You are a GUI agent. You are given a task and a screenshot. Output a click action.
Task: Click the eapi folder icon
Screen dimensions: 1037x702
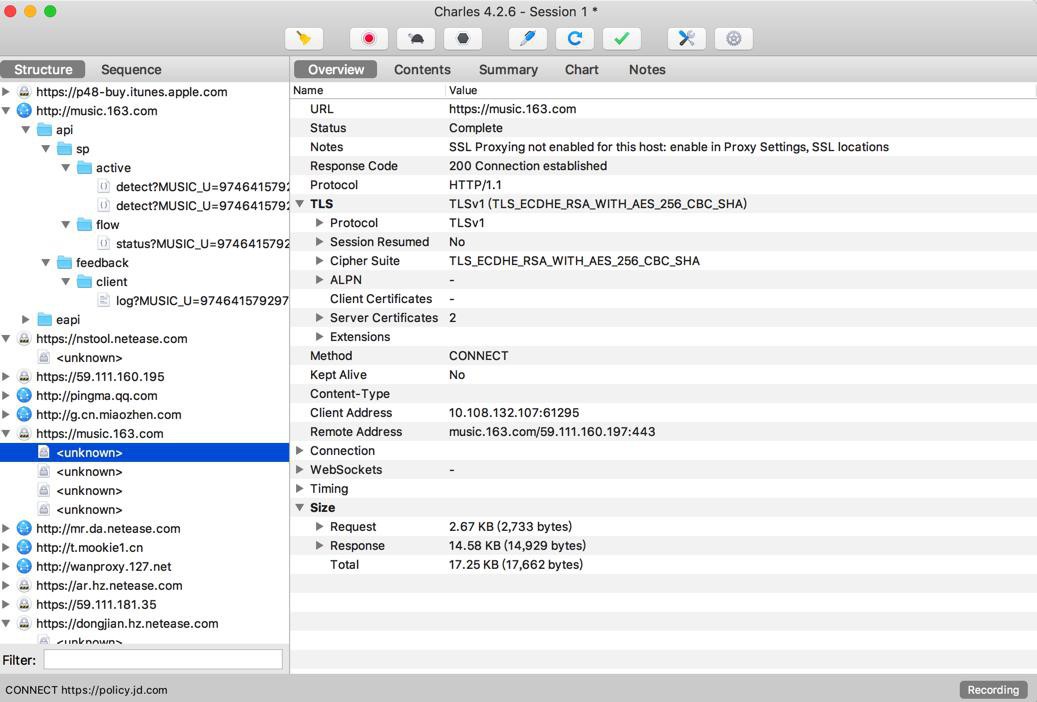(44, 320)
